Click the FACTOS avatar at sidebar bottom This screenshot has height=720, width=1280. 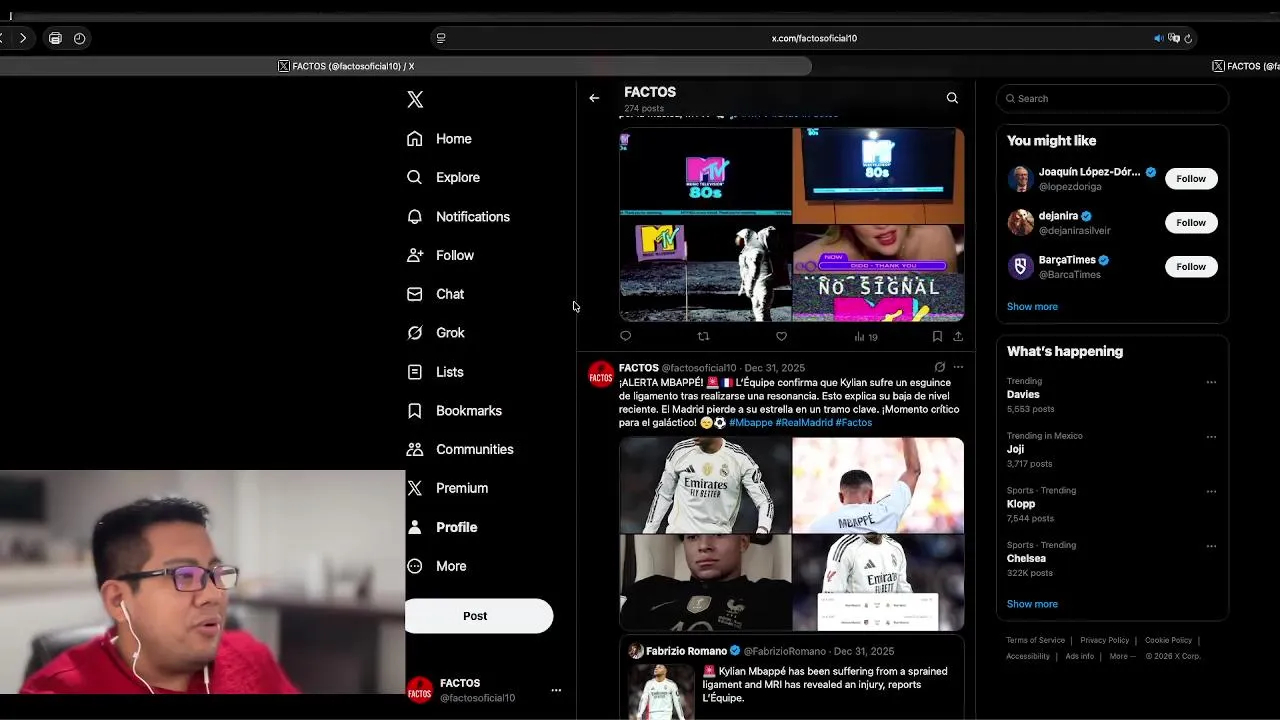pos(419,690)
